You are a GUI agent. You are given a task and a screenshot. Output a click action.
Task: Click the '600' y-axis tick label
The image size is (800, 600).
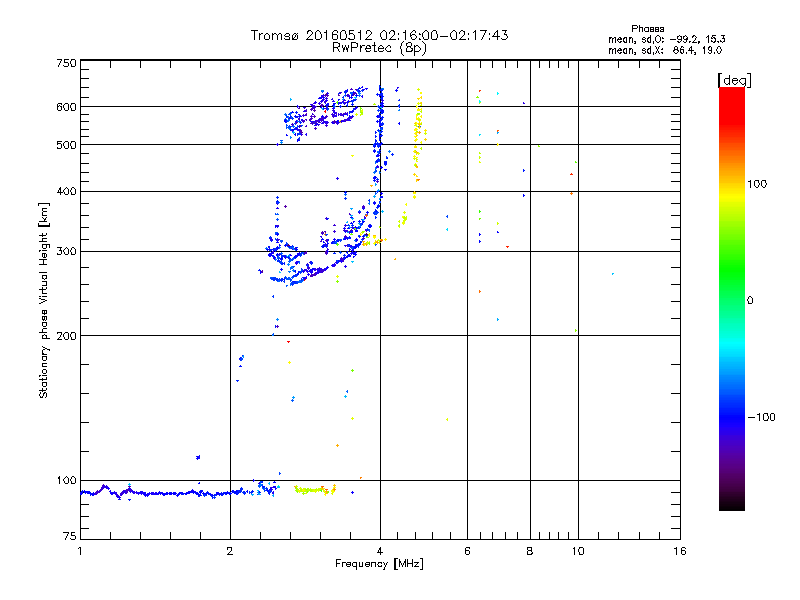pyautogui.click(x=66, y=107)
